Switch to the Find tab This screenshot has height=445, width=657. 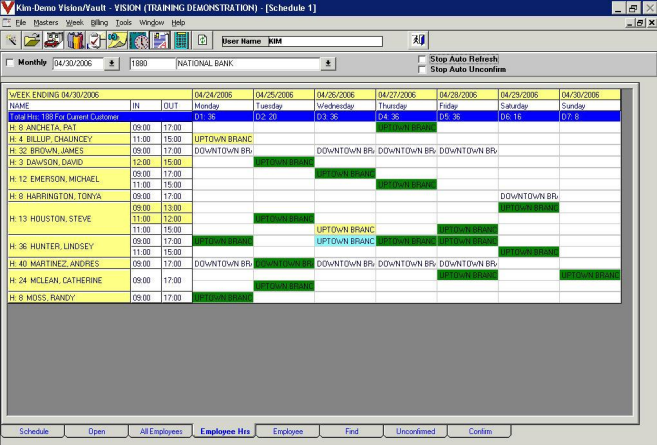coord(352,431)
